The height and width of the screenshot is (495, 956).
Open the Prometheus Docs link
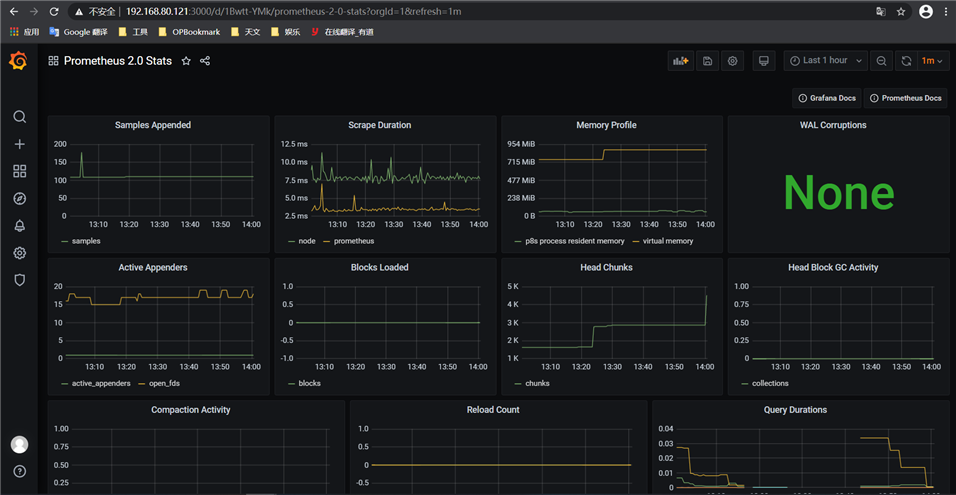[x=905, y=98]
